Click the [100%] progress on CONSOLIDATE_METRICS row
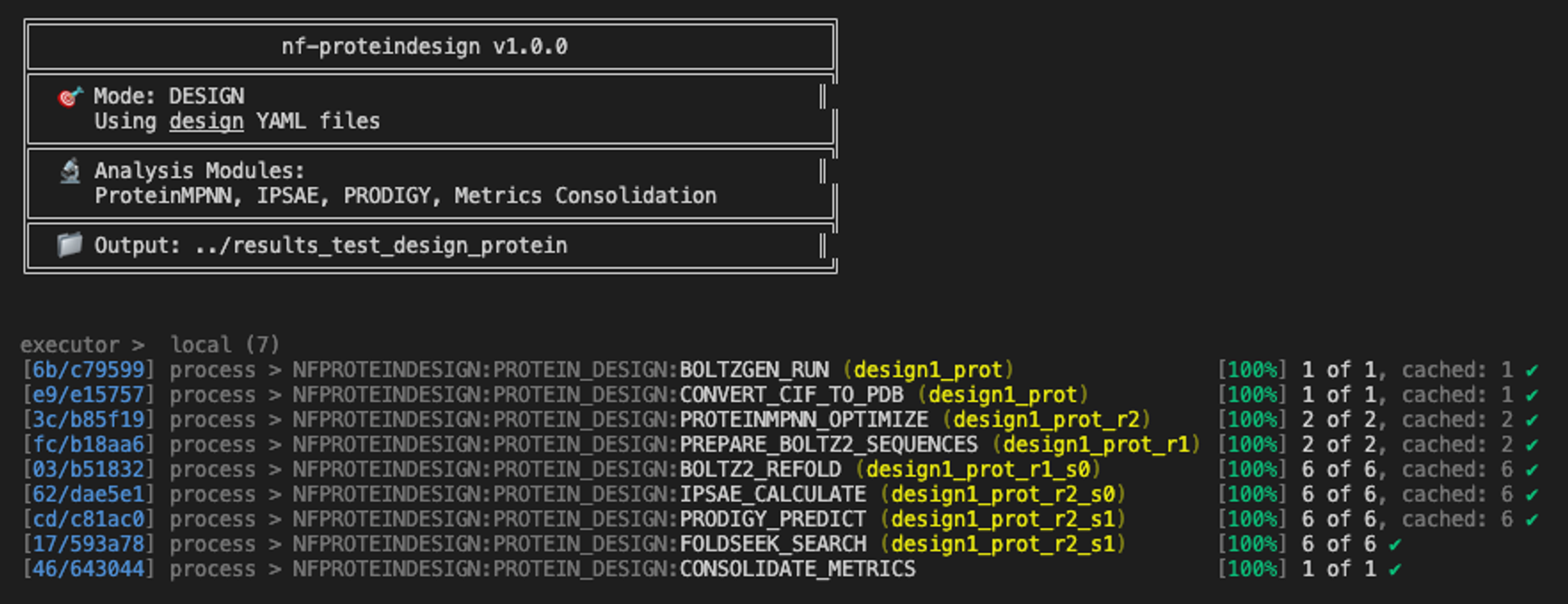Image resolution: width=1568 pixels, height=604 pixels. point(1252,569)
